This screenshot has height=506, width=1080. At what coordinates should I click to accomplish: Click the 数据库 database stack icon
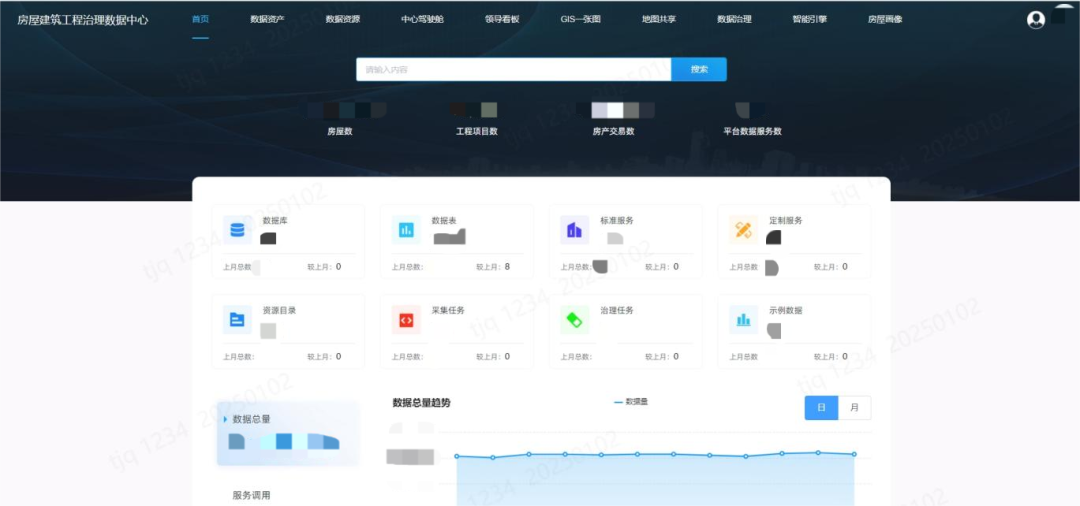pyautogui.click(x=237, y=230)
